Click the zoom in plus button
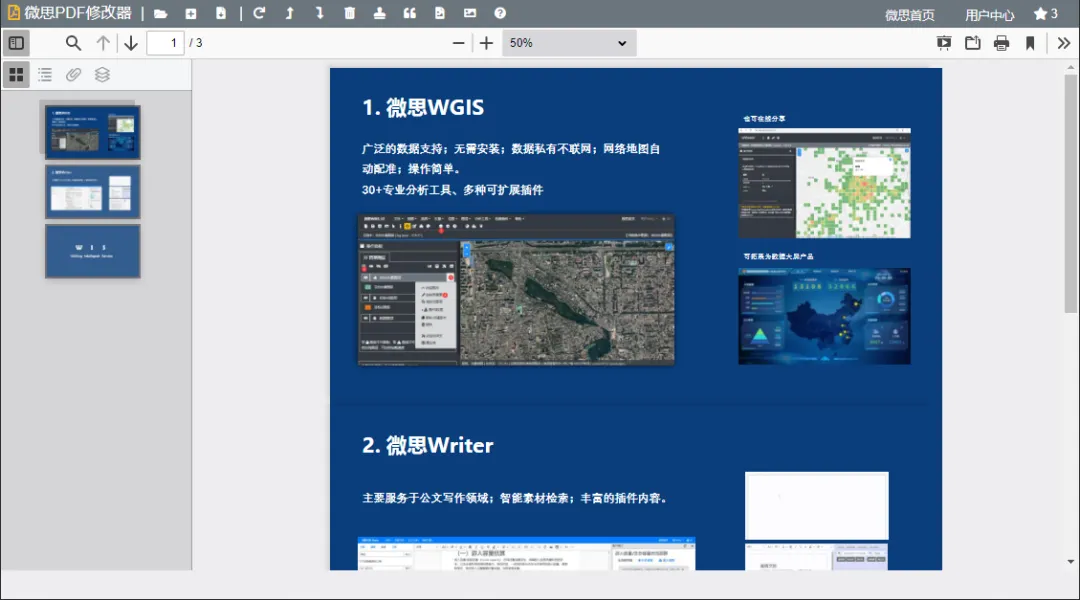The image size is (1080, 600). (x=486, y=43)
